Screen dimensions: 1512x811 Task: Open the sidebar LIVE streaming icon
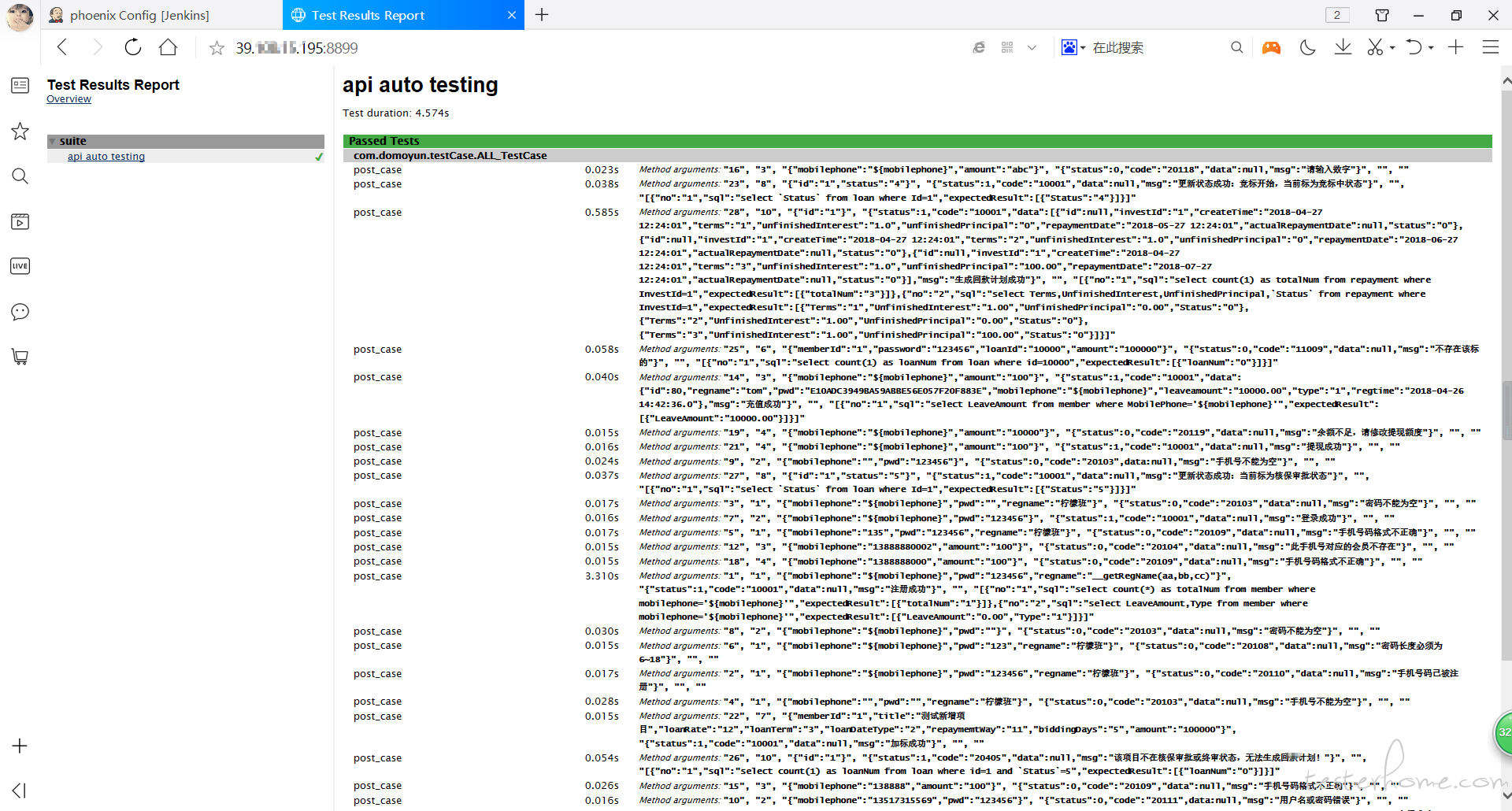point(20,266)
